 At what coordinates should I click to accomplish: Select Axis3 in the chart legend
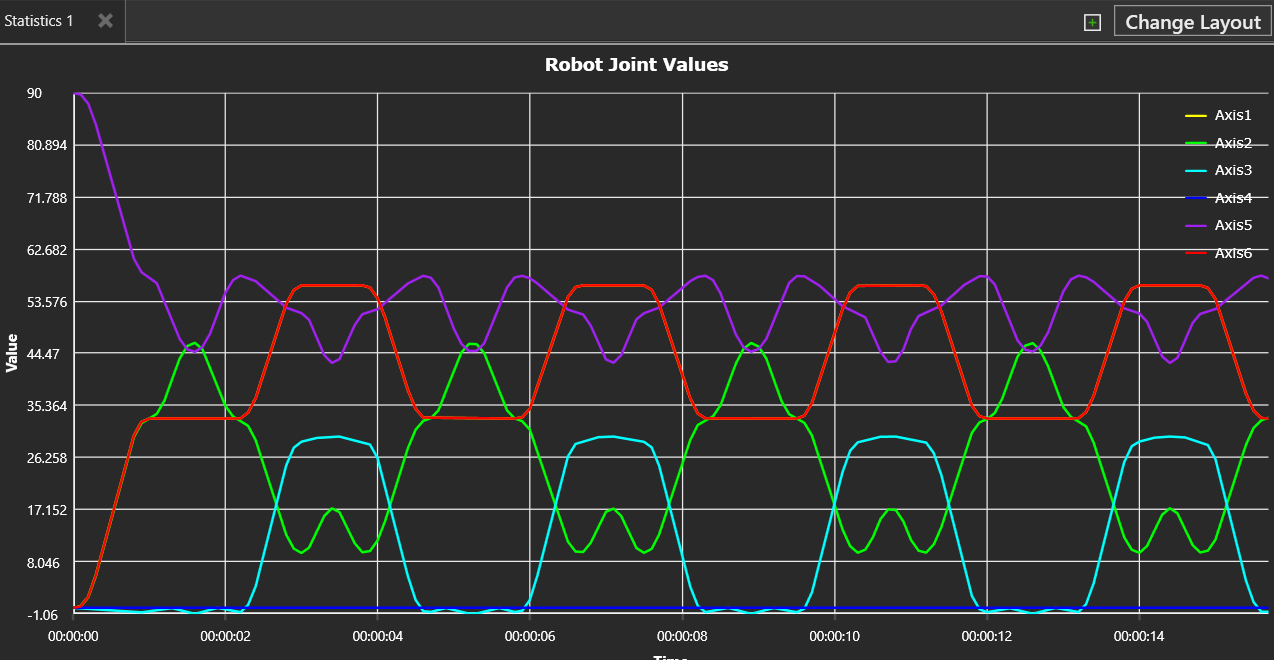[x=1233, y=170]
